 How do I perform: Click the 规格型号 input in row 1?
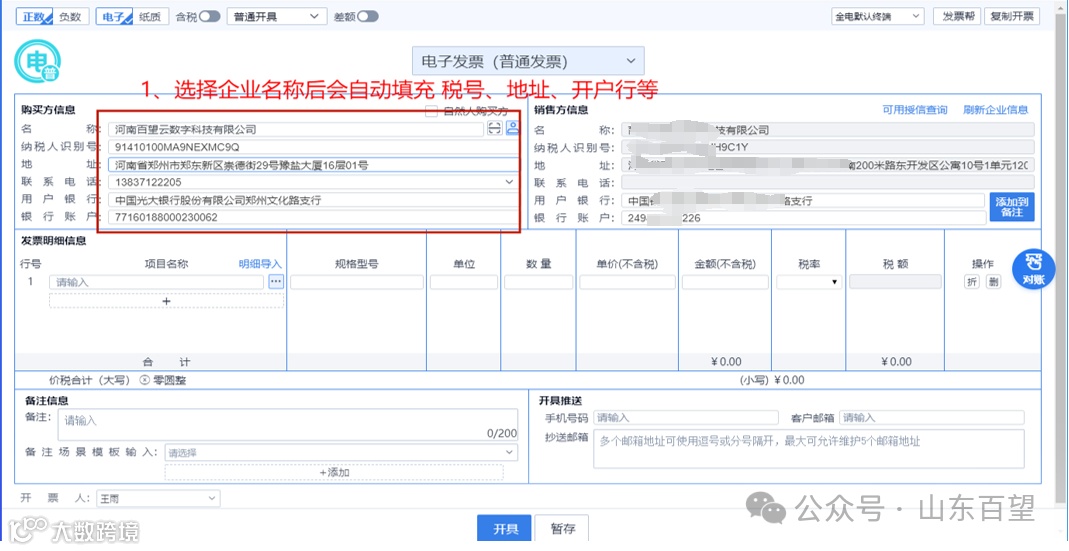357,282
